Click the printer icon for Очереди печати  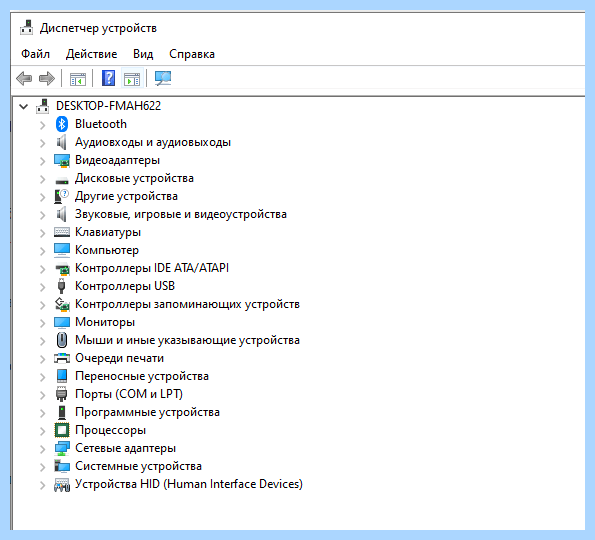coord(62,358)
